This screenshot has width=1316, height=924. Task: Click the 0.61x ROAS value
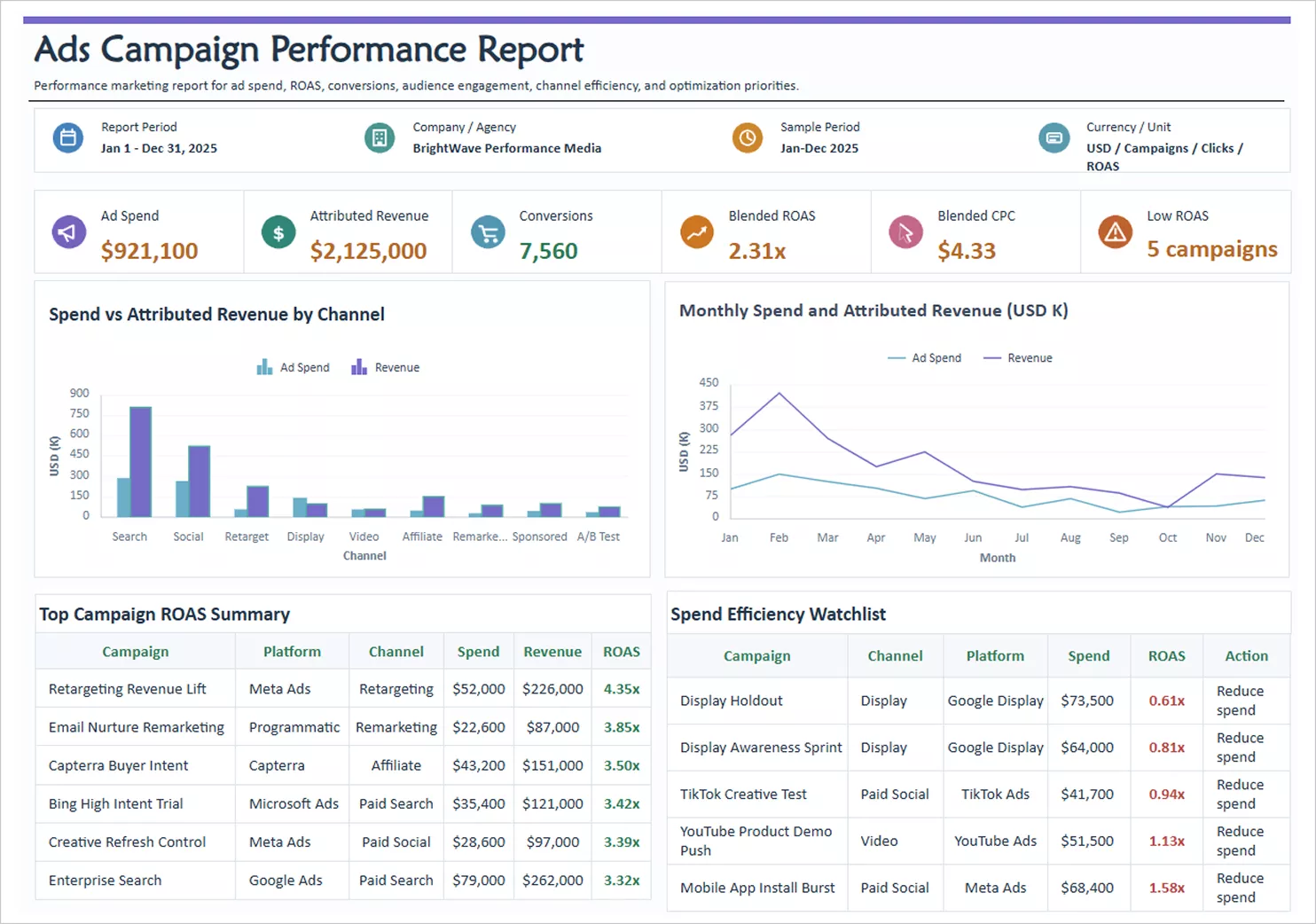point(1166,701)
